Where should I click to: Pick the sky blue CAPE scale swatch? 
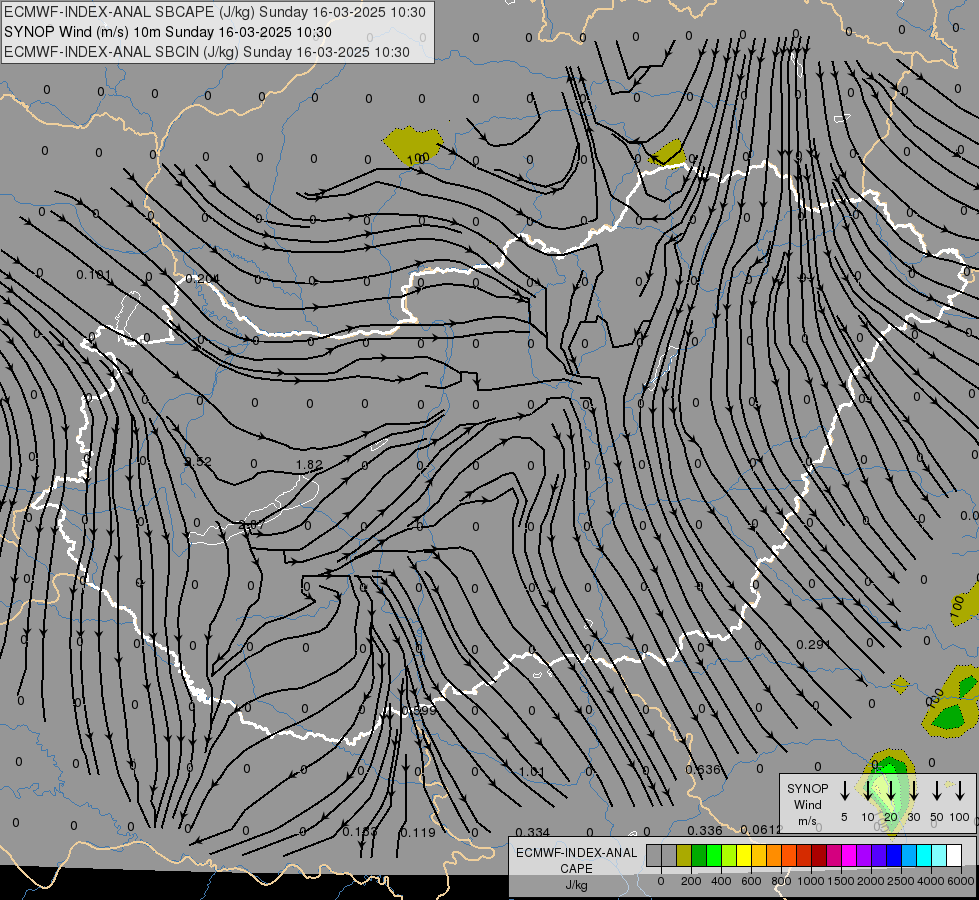(908, 856)
